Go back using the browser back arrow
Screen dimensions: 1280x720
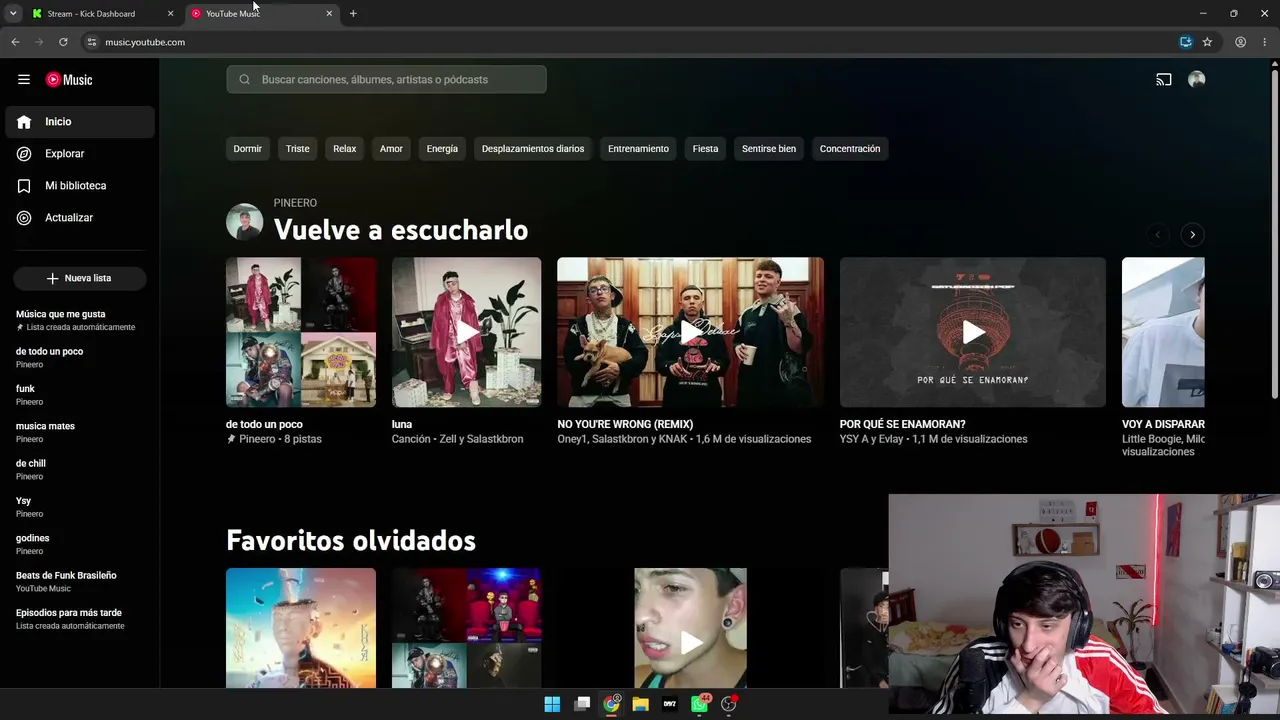click(15, 42)
